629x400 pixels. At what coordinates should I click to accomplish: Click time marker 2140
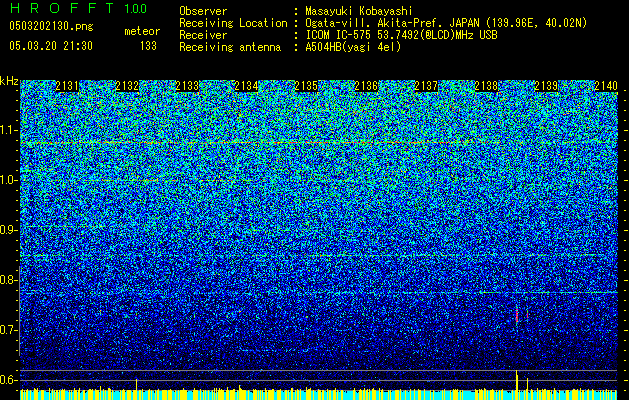(606, 86)
